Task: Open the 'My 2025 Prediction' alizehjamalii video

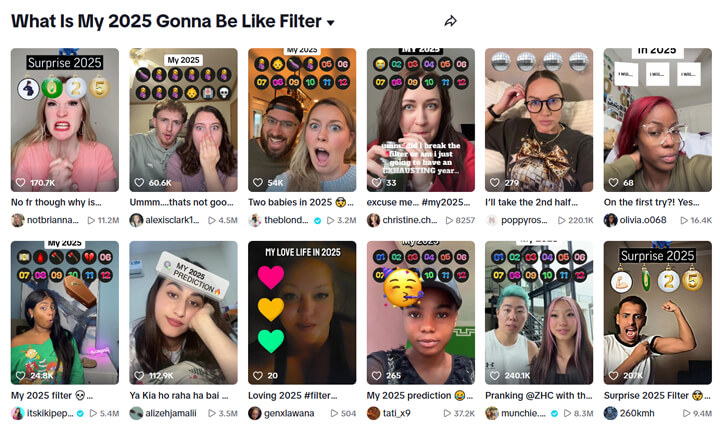Action: (x=184, y=313)
